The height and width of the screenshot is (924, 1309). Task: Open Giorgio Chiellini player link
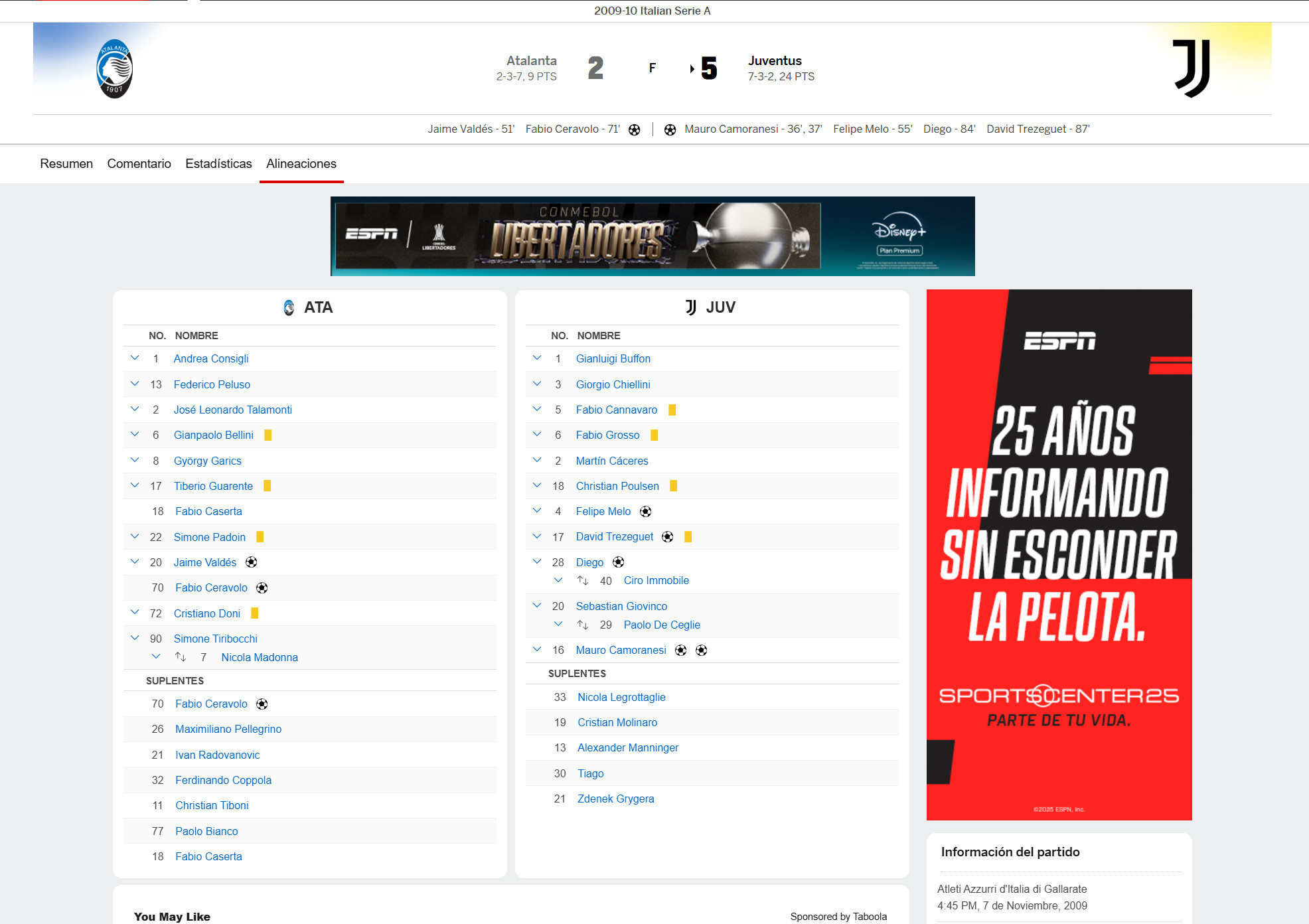613,384
